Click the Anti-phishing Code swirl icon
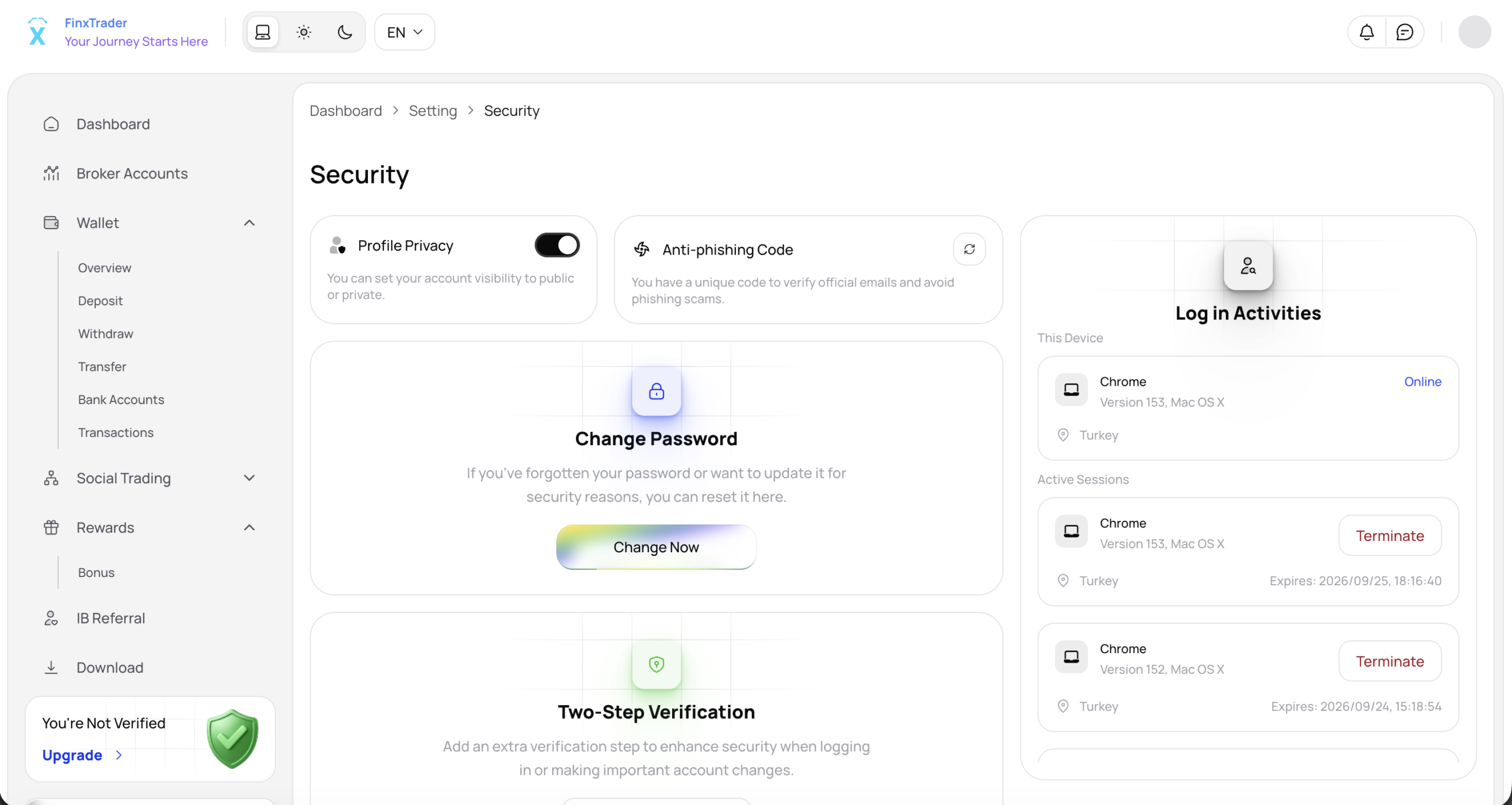Viewport: 1512px width, 805px height. point(642,249)
